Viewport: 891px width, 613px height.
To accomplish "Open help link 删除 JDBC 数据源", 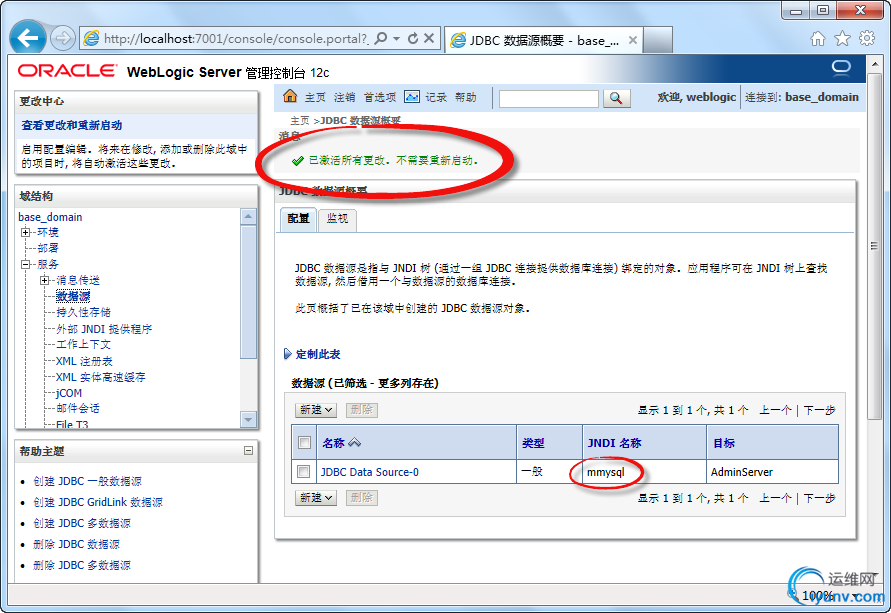I will [x=77, y=544].
